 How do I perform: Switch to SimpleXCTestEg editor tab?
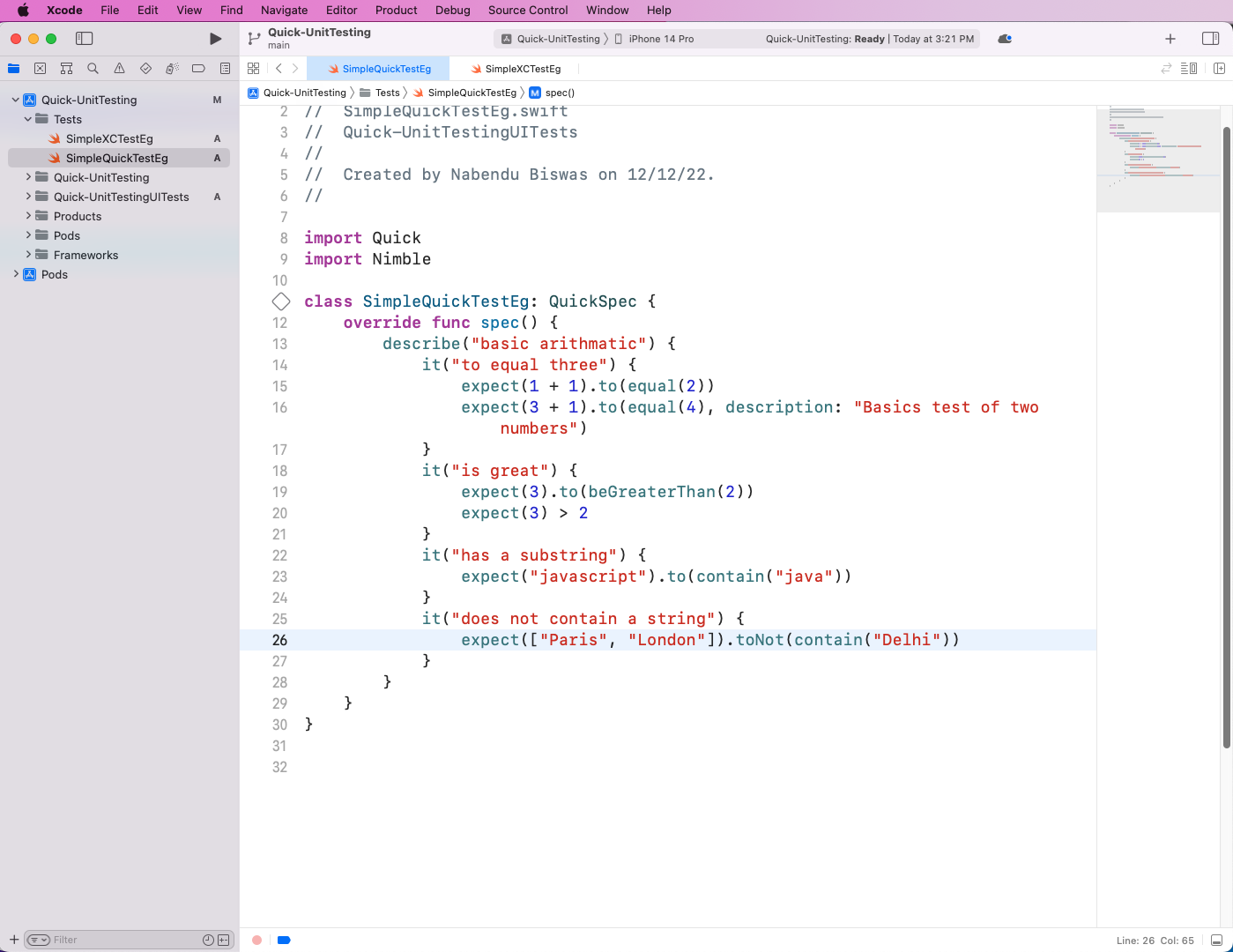516,69
